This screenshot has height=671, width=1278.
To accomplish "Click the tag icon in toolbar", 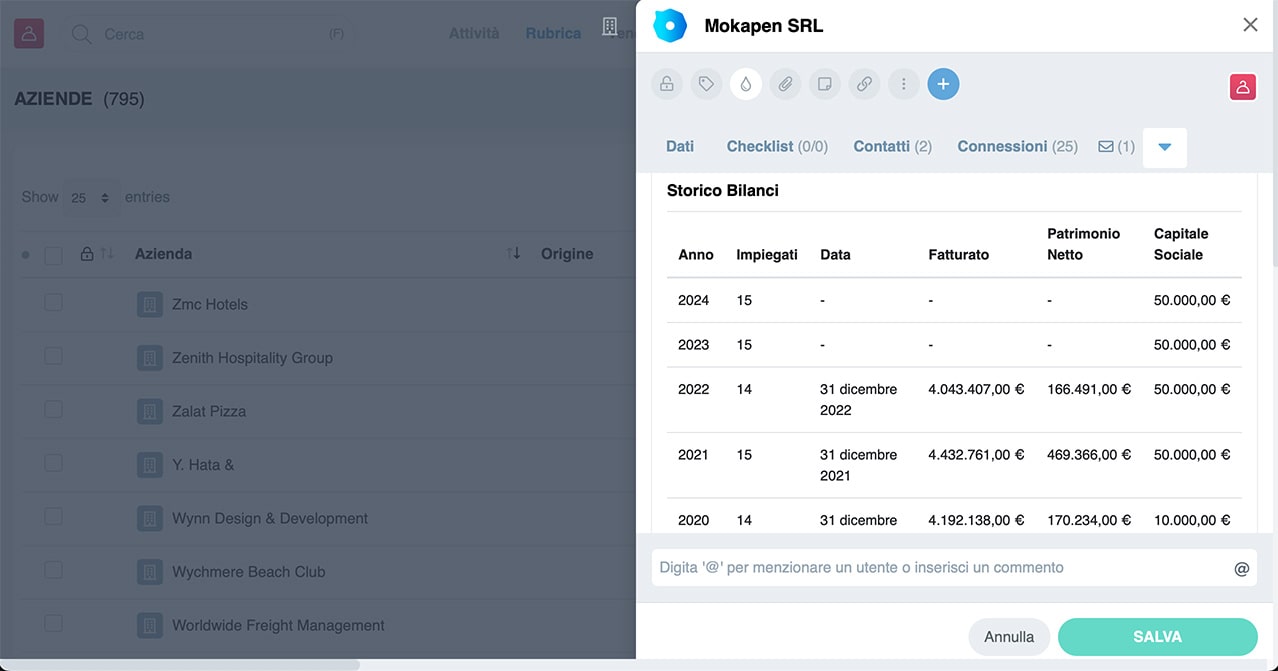I will coord(706,85).
